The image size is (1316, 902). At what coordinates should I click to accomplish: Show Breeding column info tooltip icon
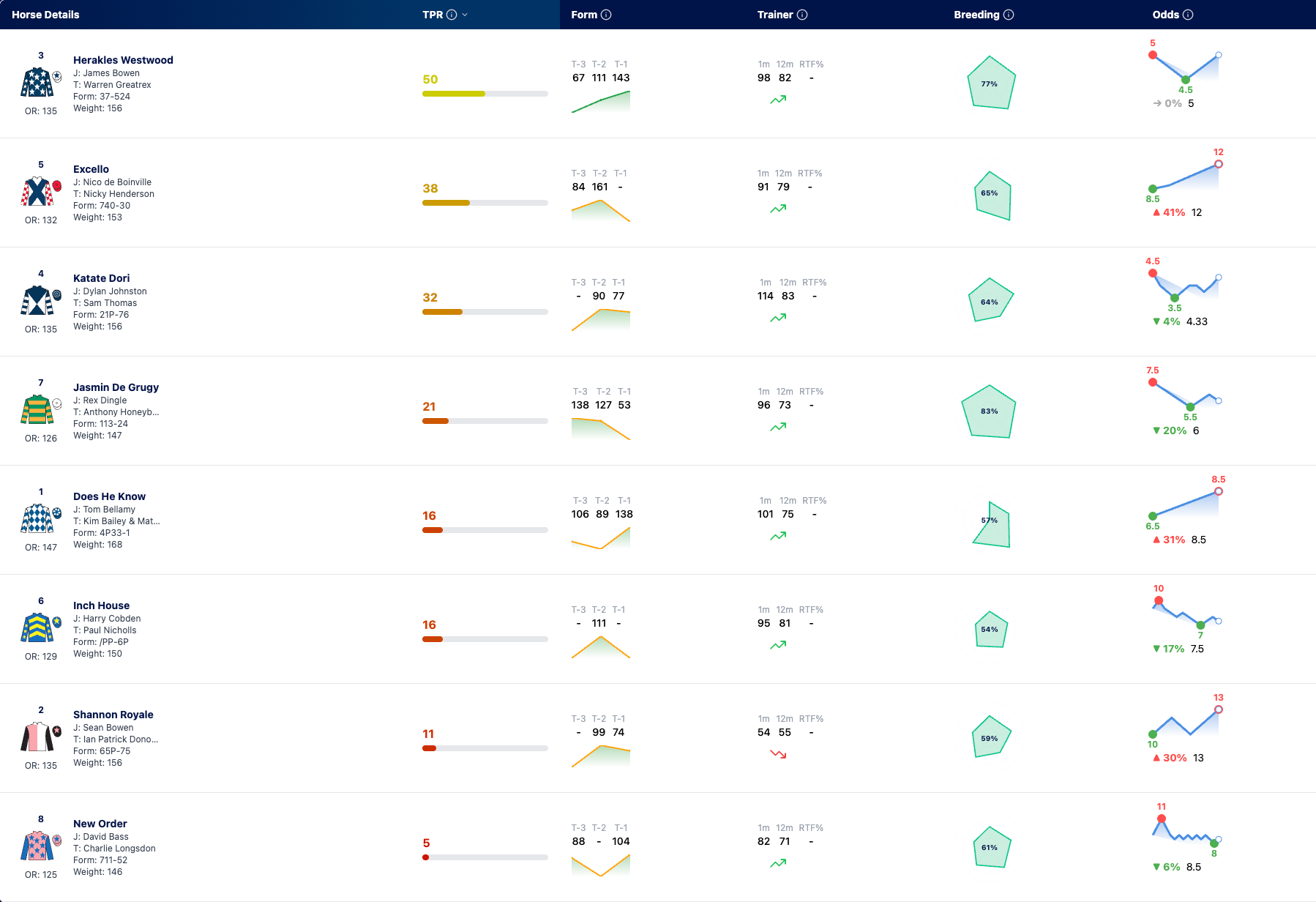click(x=1009, y=15)
